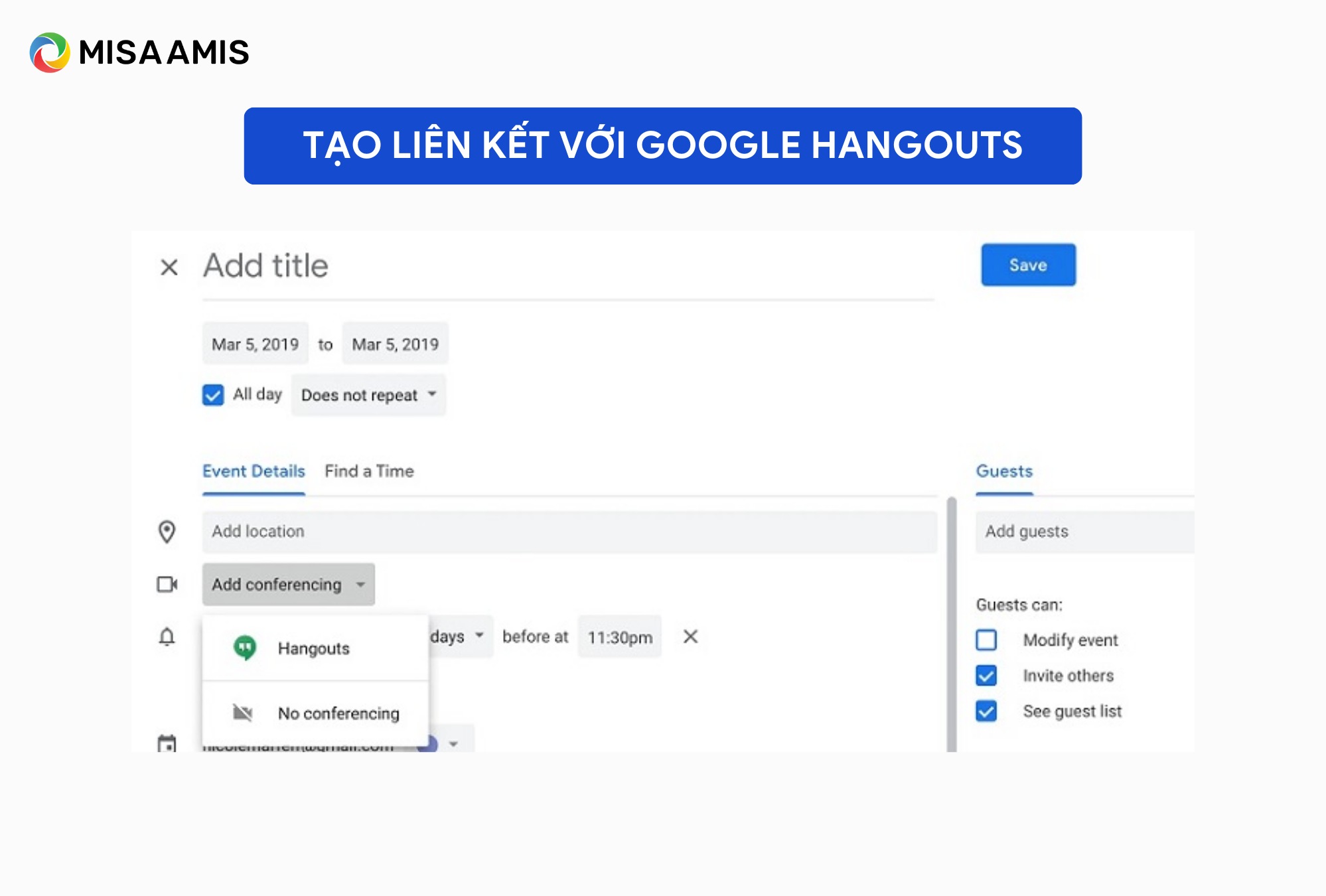
Task: Remove the notification with X icon
Action: (x=690, y=636)
